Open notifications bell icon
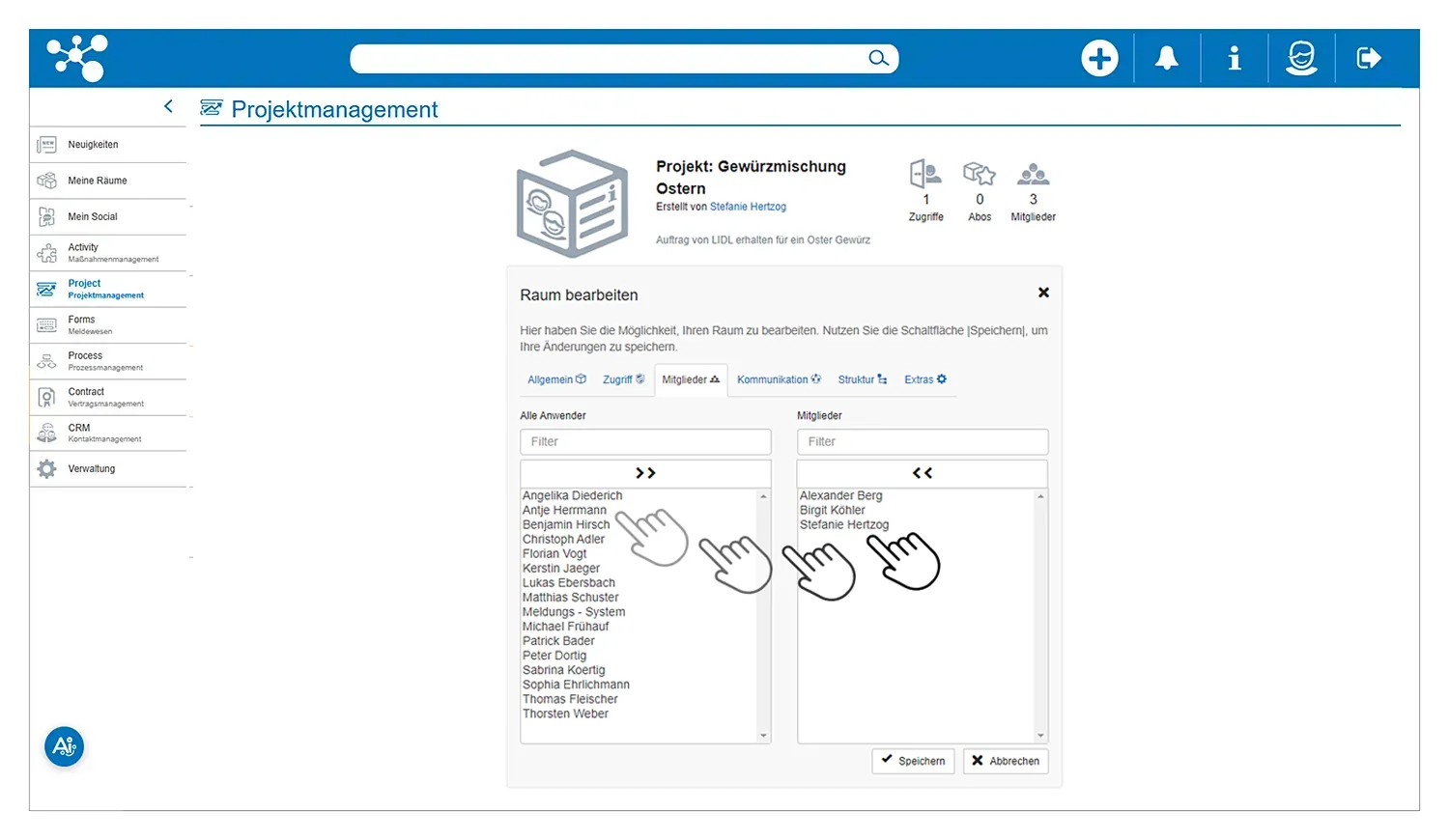1449x840 pixels. coord(1167,58)
